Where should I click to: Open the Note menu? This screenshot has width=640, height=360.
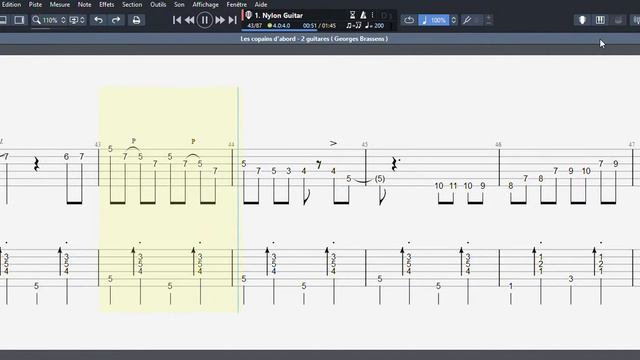[84, 4]
